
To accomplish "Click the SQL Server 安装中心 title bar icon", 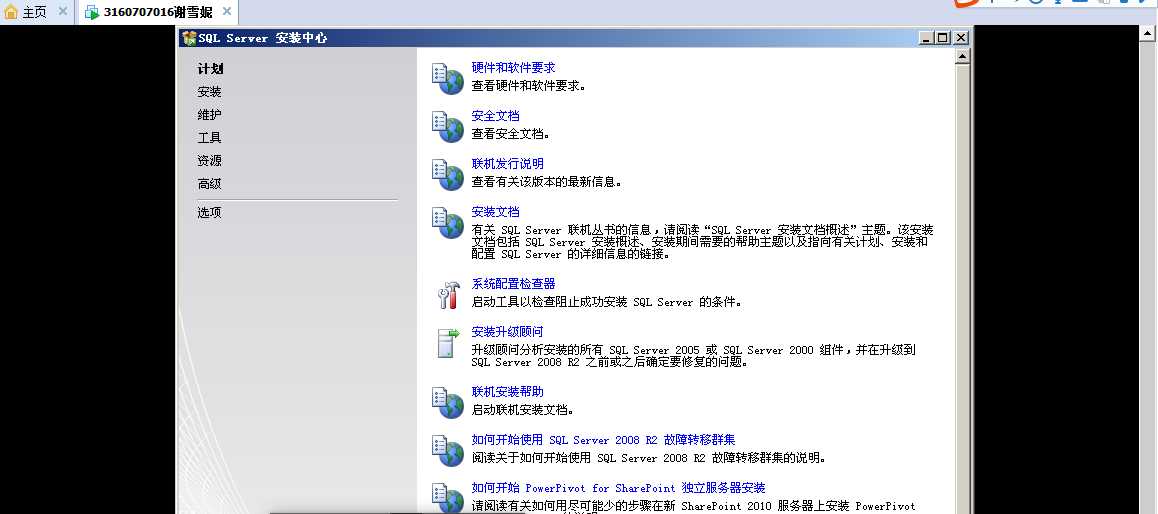I will pos(189,38).
